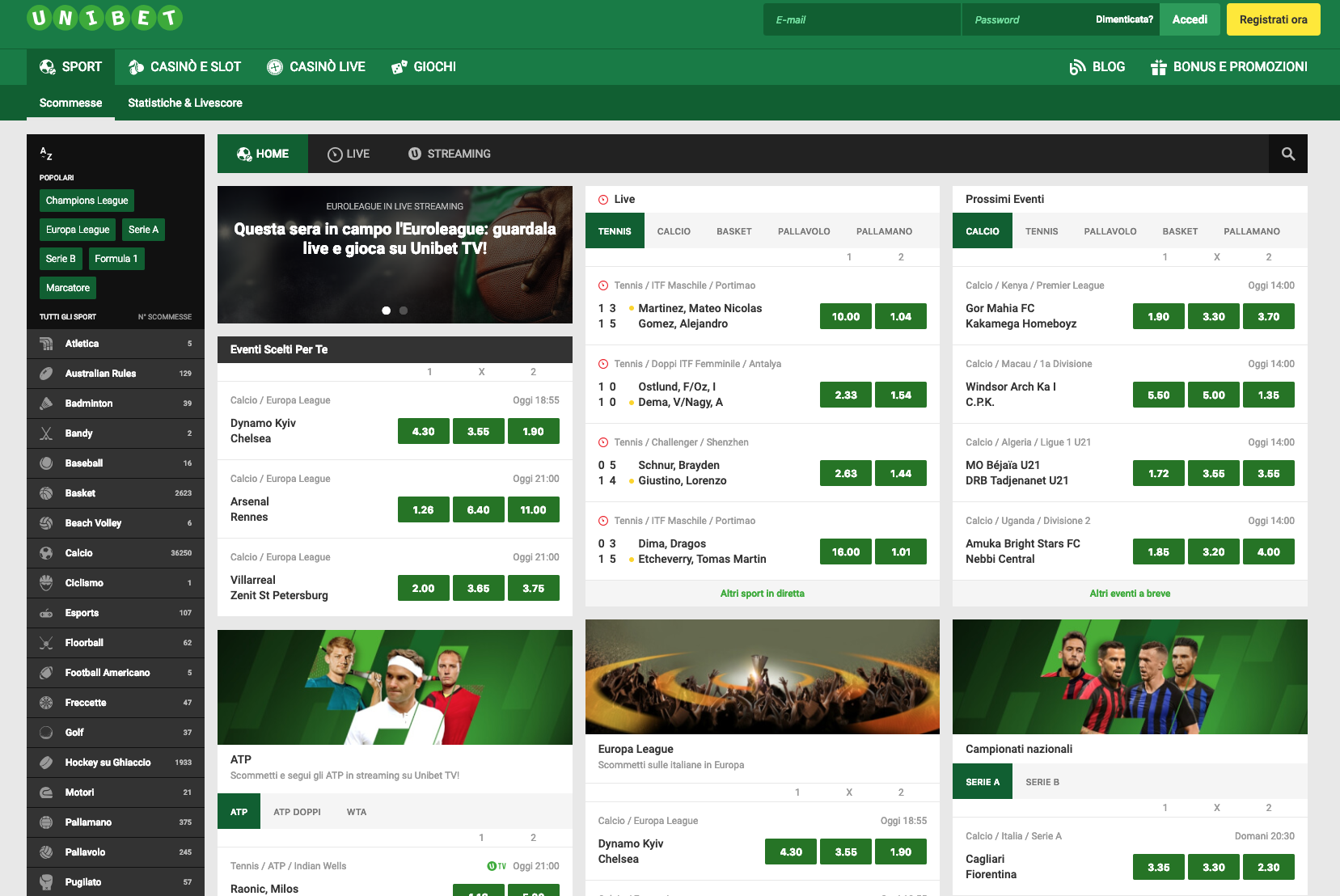Click the E-mail input field
This screenshot has height=896, width=1340.
pyautogui.click(x=860, y=19)
